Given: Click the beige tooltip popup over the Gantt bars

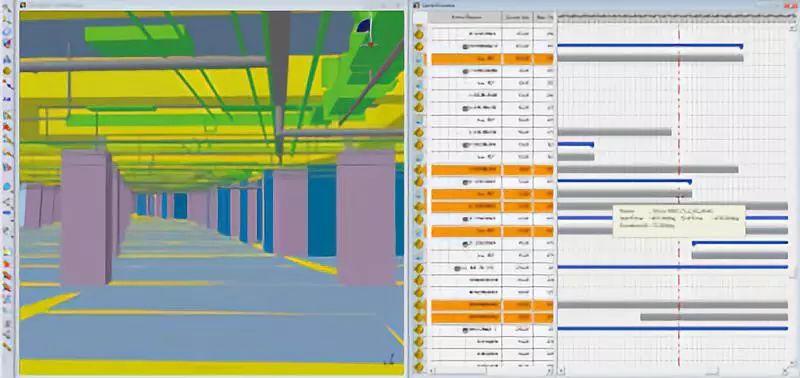Looking at the screenshot, I should click(679, 221).
